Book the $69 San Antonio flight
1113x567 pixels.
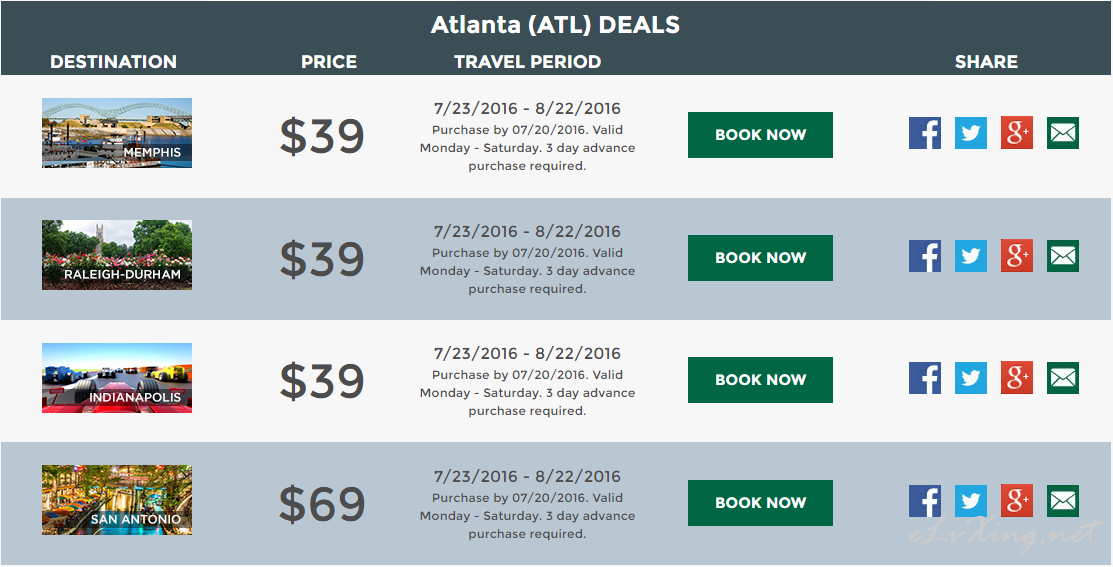[760, 502]
